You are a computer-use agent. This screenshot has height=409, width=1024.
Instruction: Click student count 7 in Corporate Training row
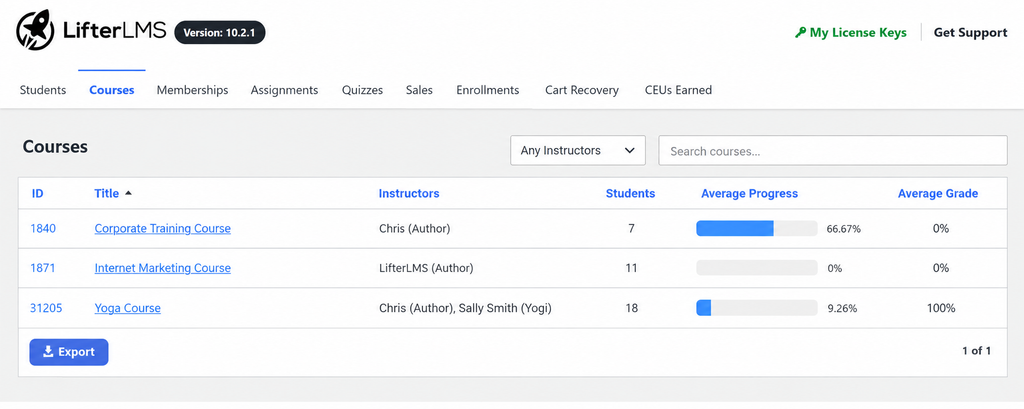point(631,229)
